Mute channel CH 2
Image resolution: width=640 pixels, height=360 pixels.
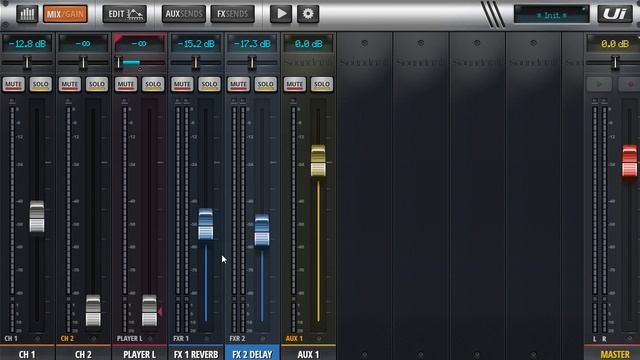pos(69,84)
